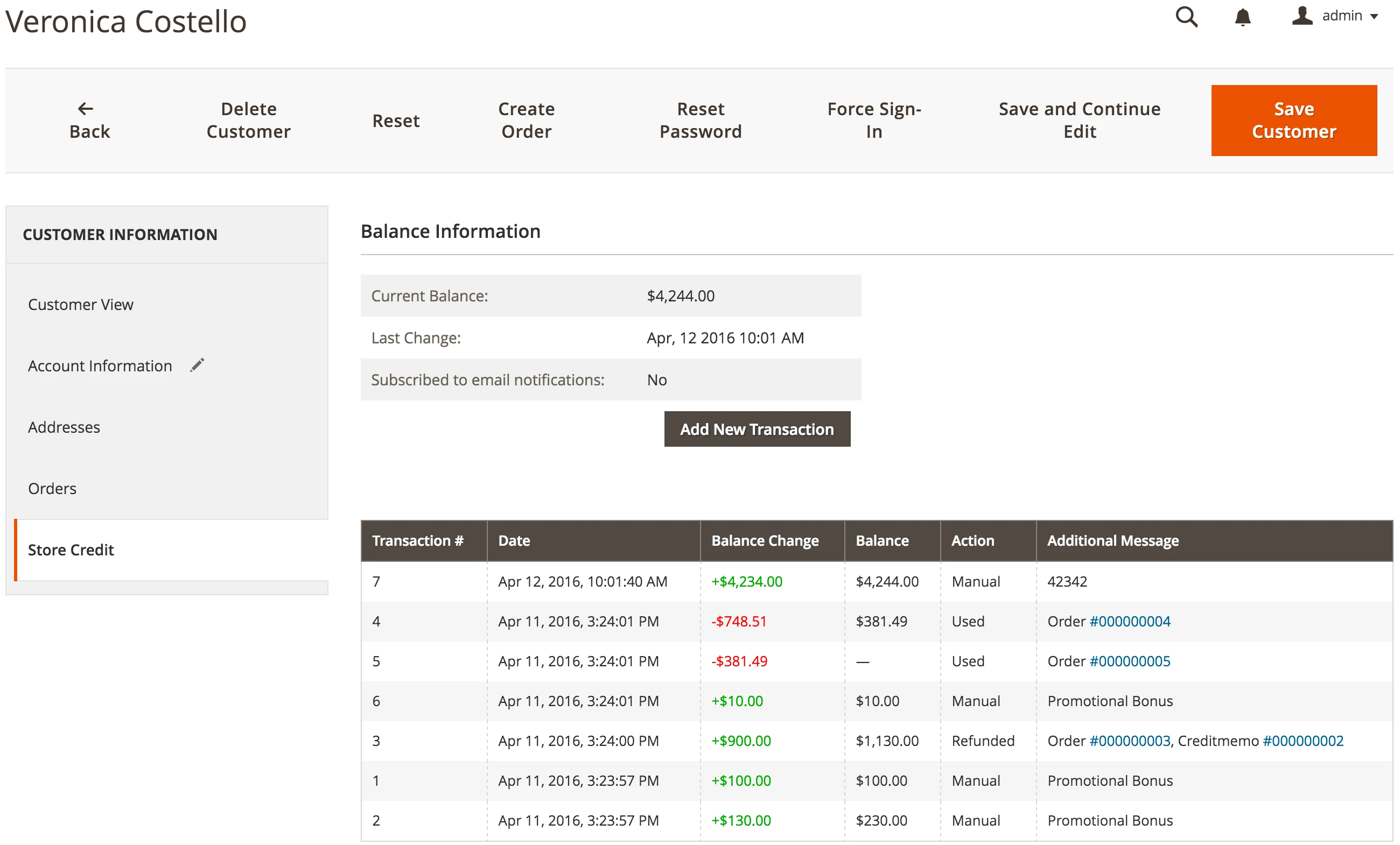
Task: Click Save and Continue Edit
Action: (x=1080, y=121)
